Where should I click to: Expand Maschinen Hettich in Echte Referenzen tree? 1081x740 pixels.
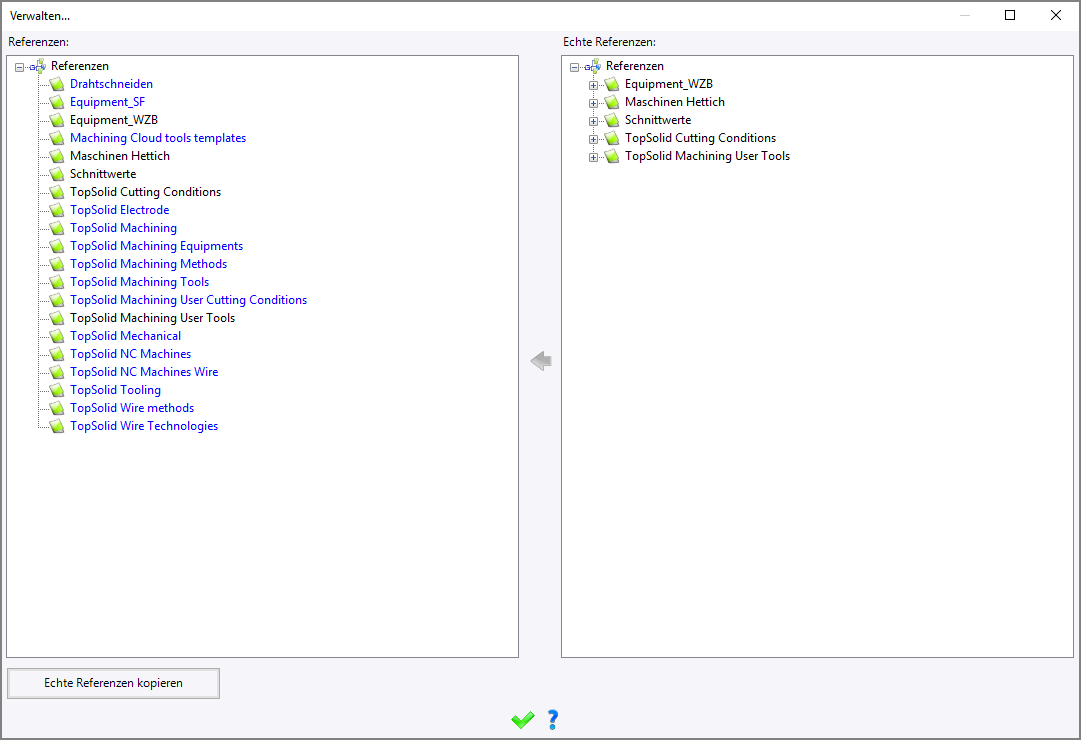click(593, 103)
